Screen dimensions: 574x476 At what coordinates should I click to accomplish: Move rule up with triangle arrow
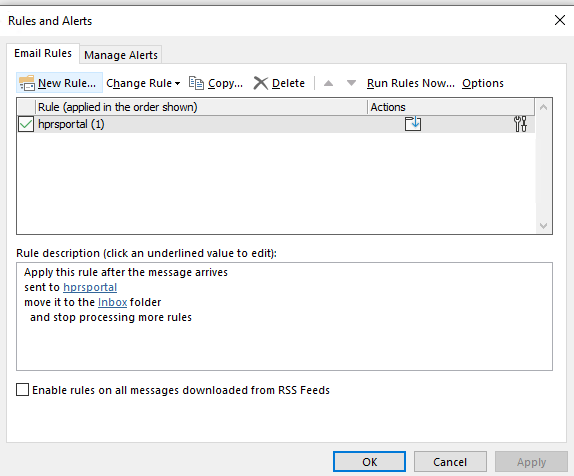coord(328,83)
